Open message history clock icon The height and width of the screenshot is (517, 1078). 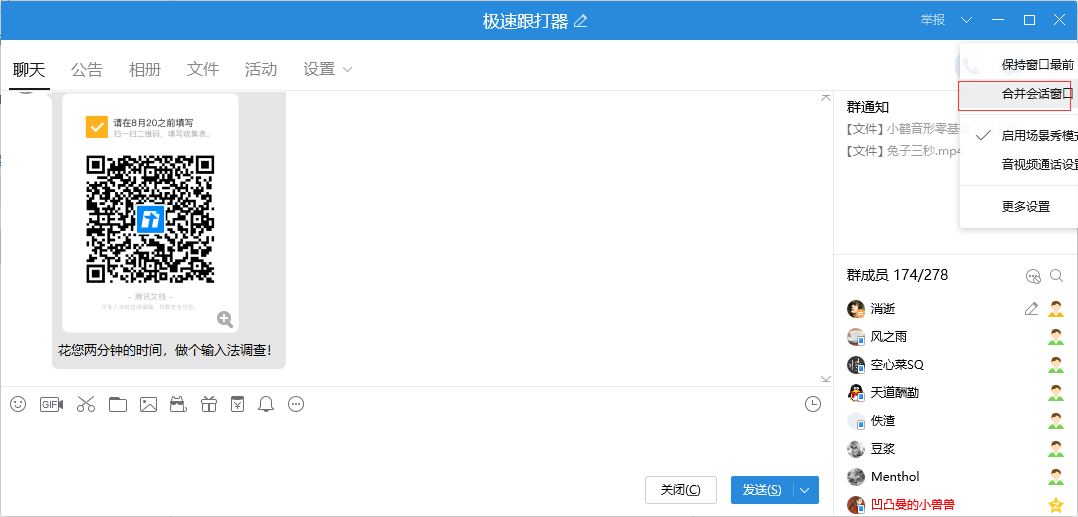(813, 404)
